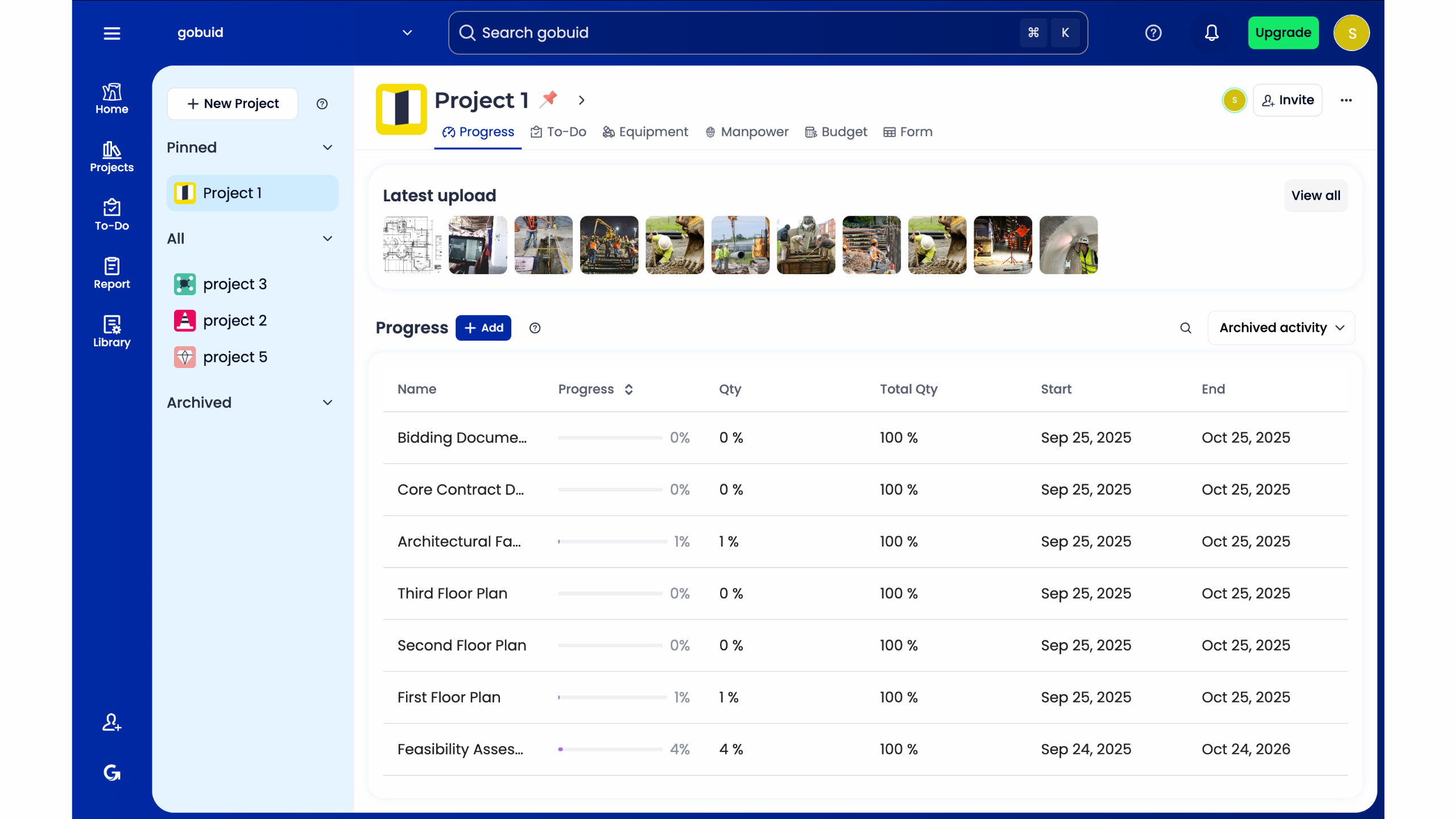Click the add user icon in sidebar
Screen dimensions: 1456x819
[x=111, y=722]
